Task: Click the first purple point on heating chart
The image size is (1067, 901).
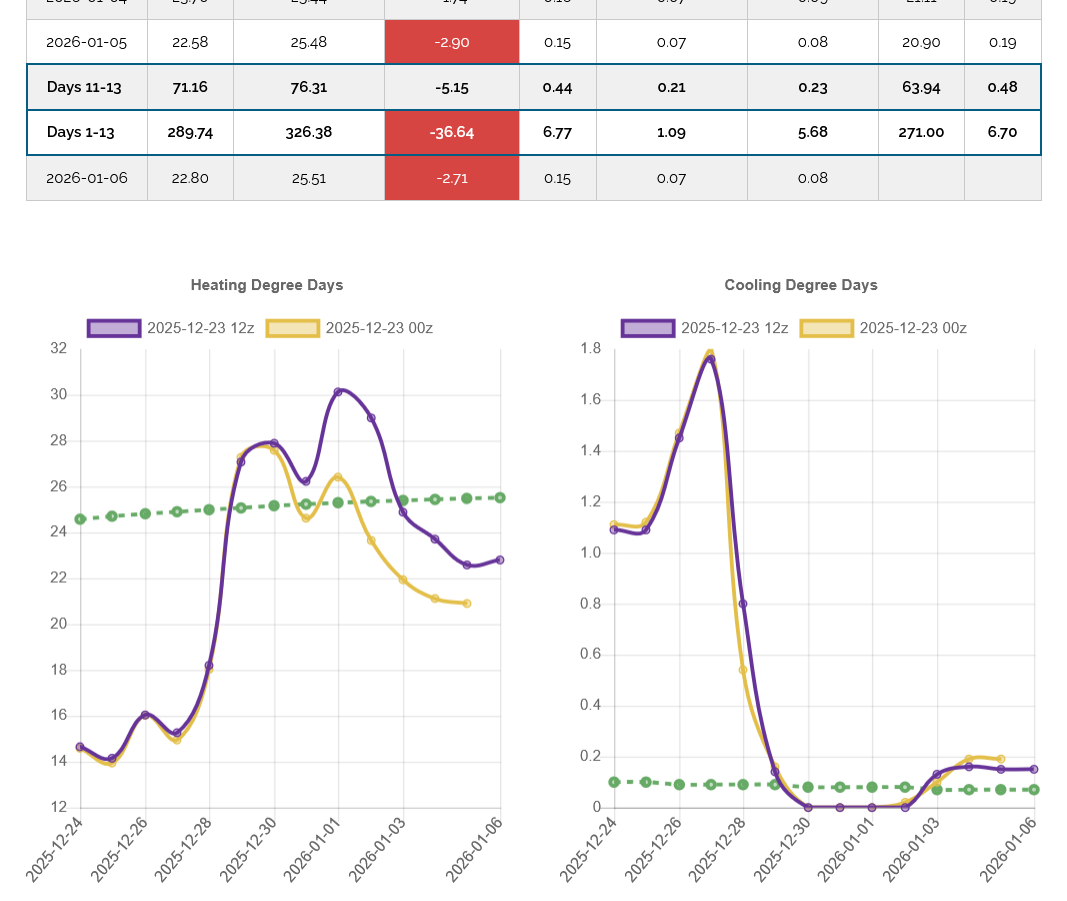Action: pyautogui.click(x=81, y=747)
